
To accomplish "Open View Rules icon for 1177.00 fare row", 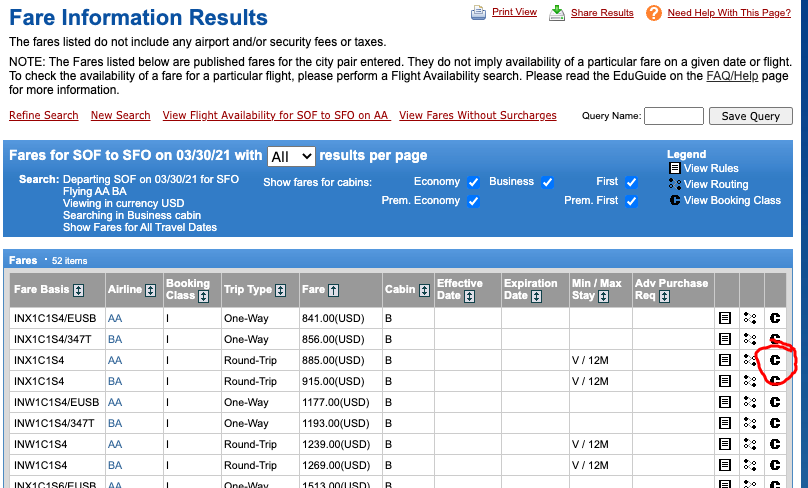I will click(725, 402).
